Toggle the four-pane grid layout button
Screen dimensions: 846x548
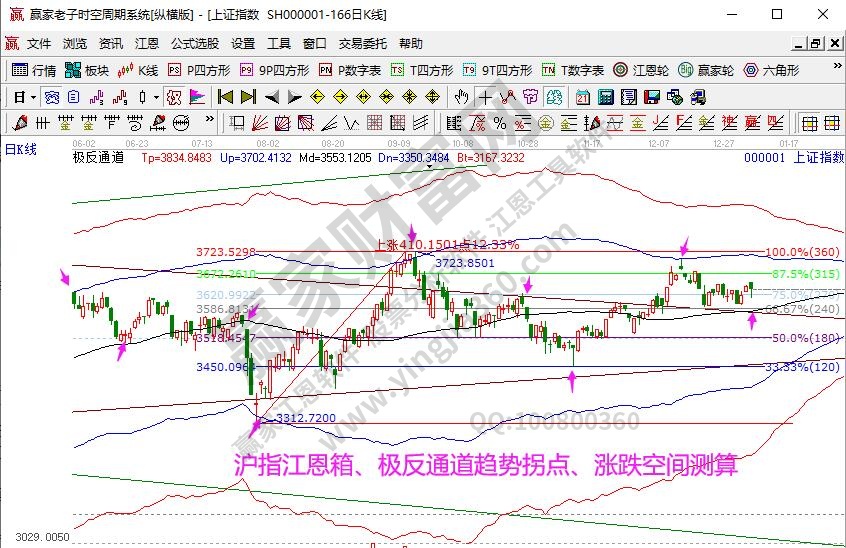809,123
